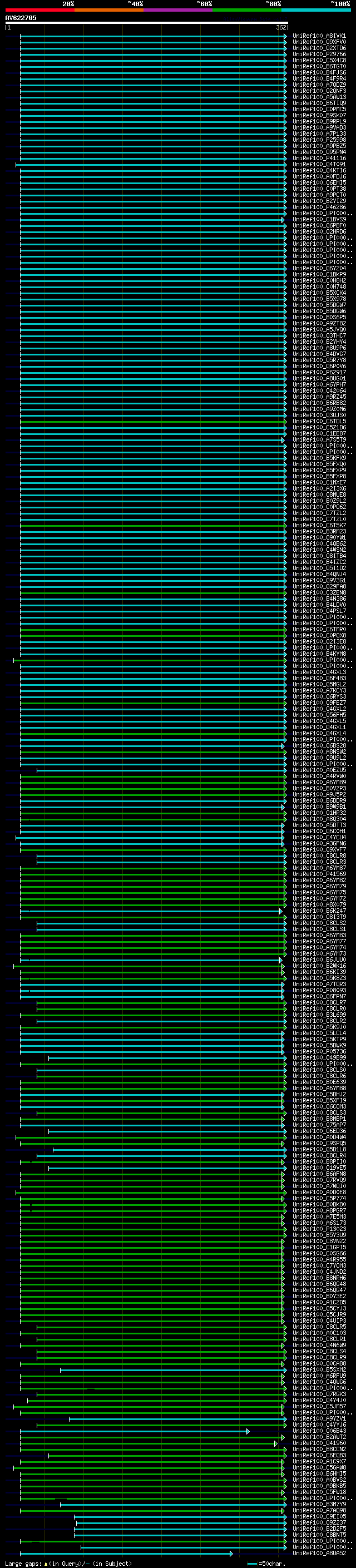
Task: Open the UniRef100_P29766 hit label
Action: pos(319,54)
